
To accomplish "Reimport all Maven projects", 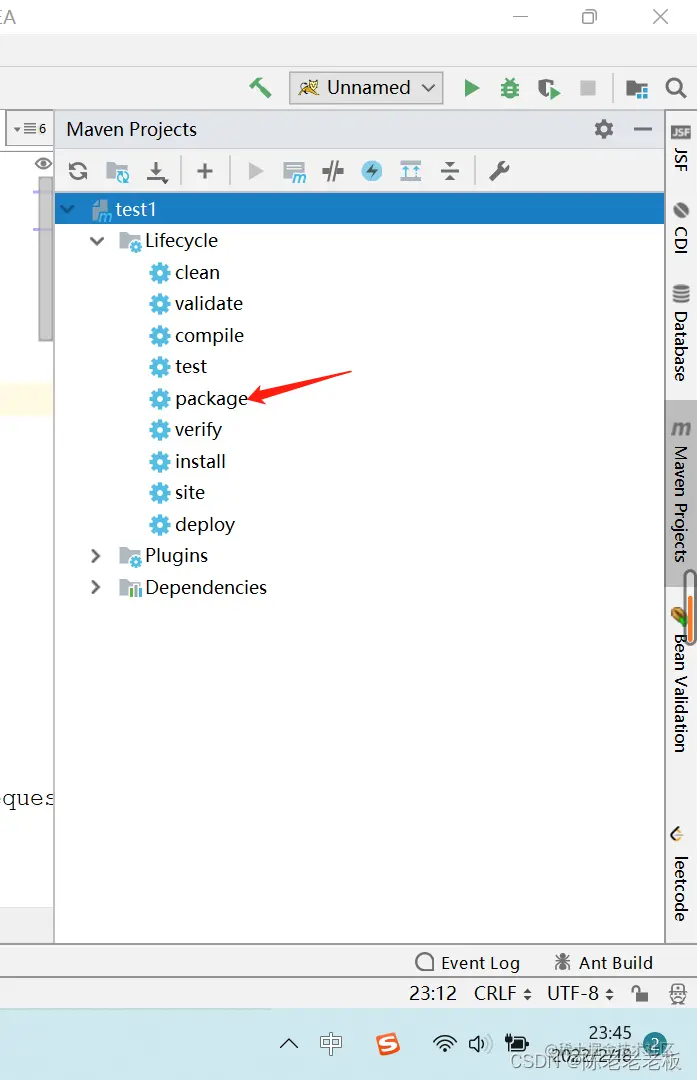I will click(78, 171).
